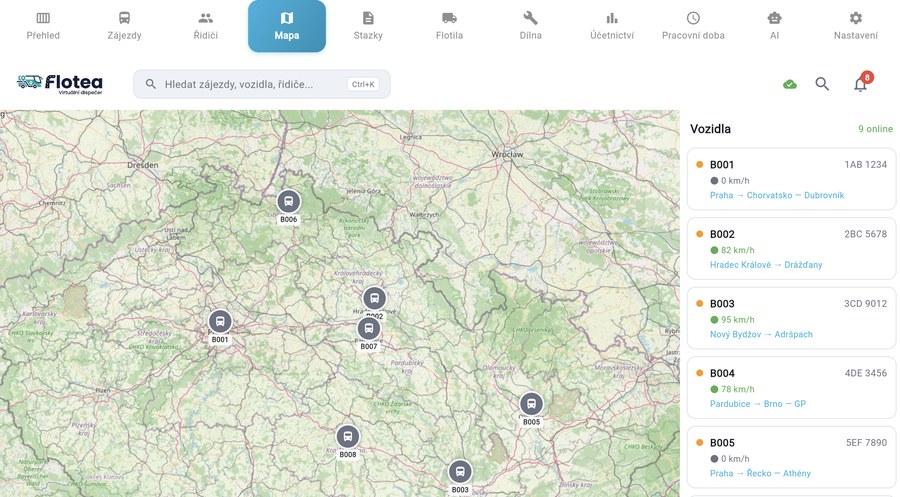The height and width of the screenshot is (497, 900).
Task: Click license plate 4DE 3456
Action: pos(866,373)
